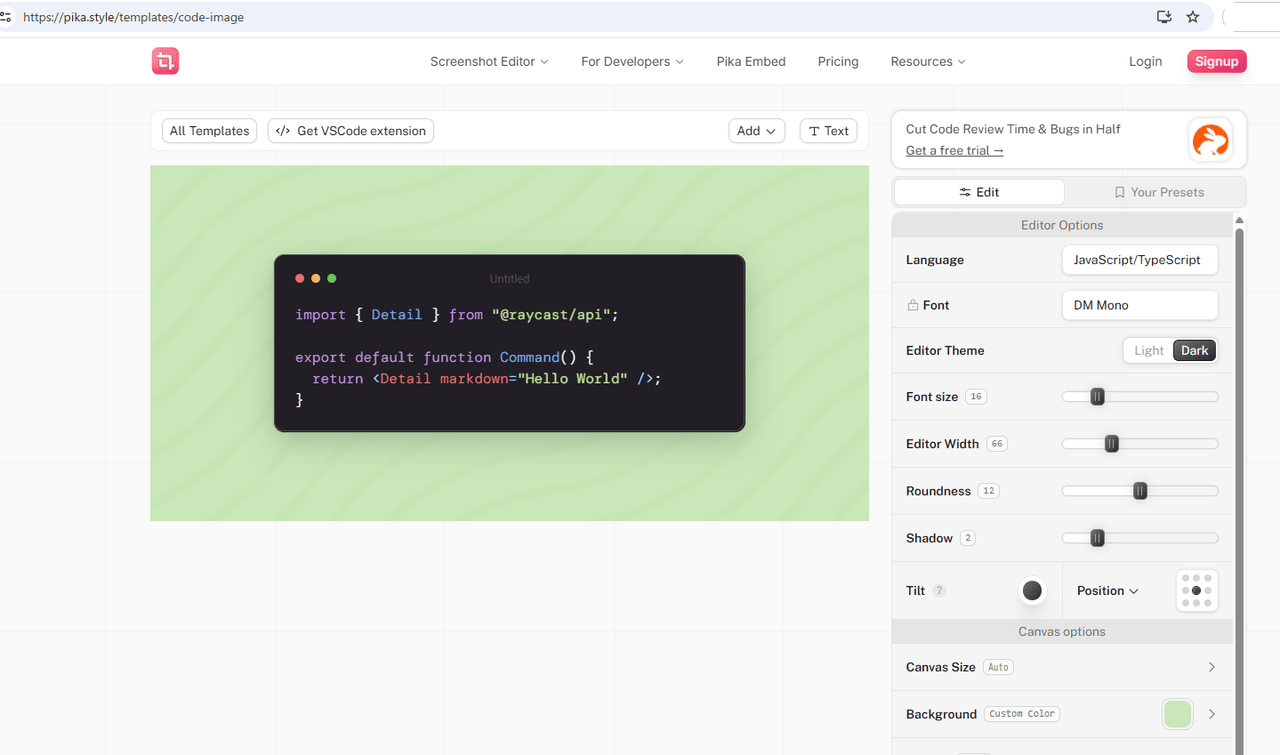This screenshot has height=755, width=1280.
Task: Click the code line starting with import
Action: point(457,314)
